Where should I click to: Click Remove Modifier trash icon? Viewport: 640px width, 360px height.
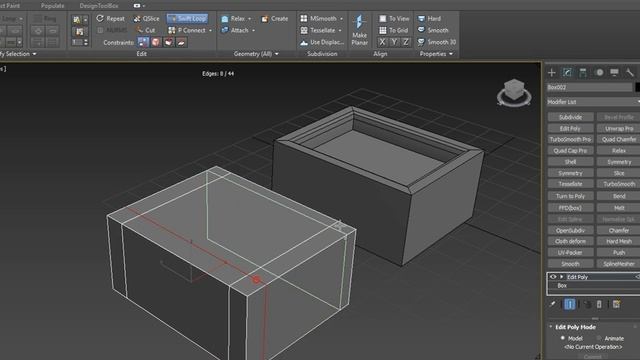(x=599, y=304)
